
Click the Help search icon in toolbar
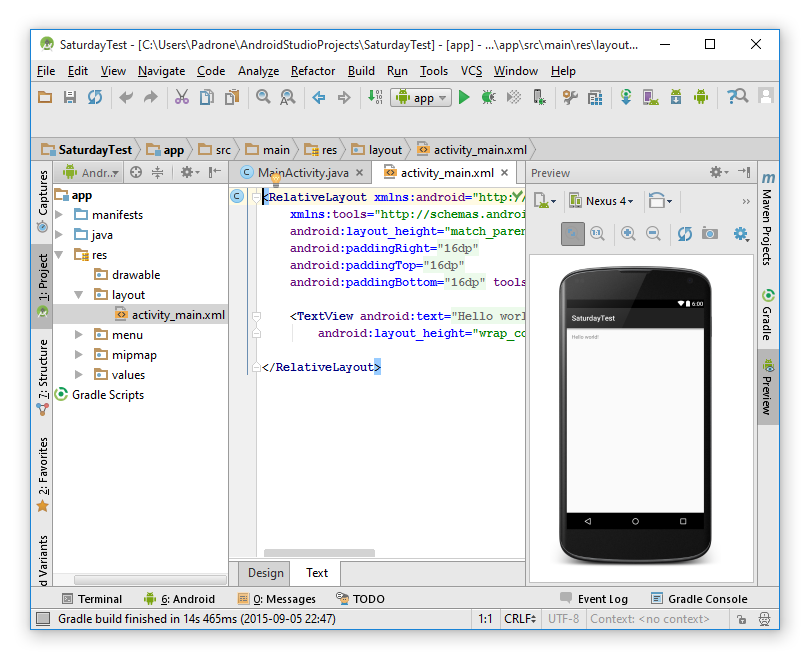tap(737, 97)
